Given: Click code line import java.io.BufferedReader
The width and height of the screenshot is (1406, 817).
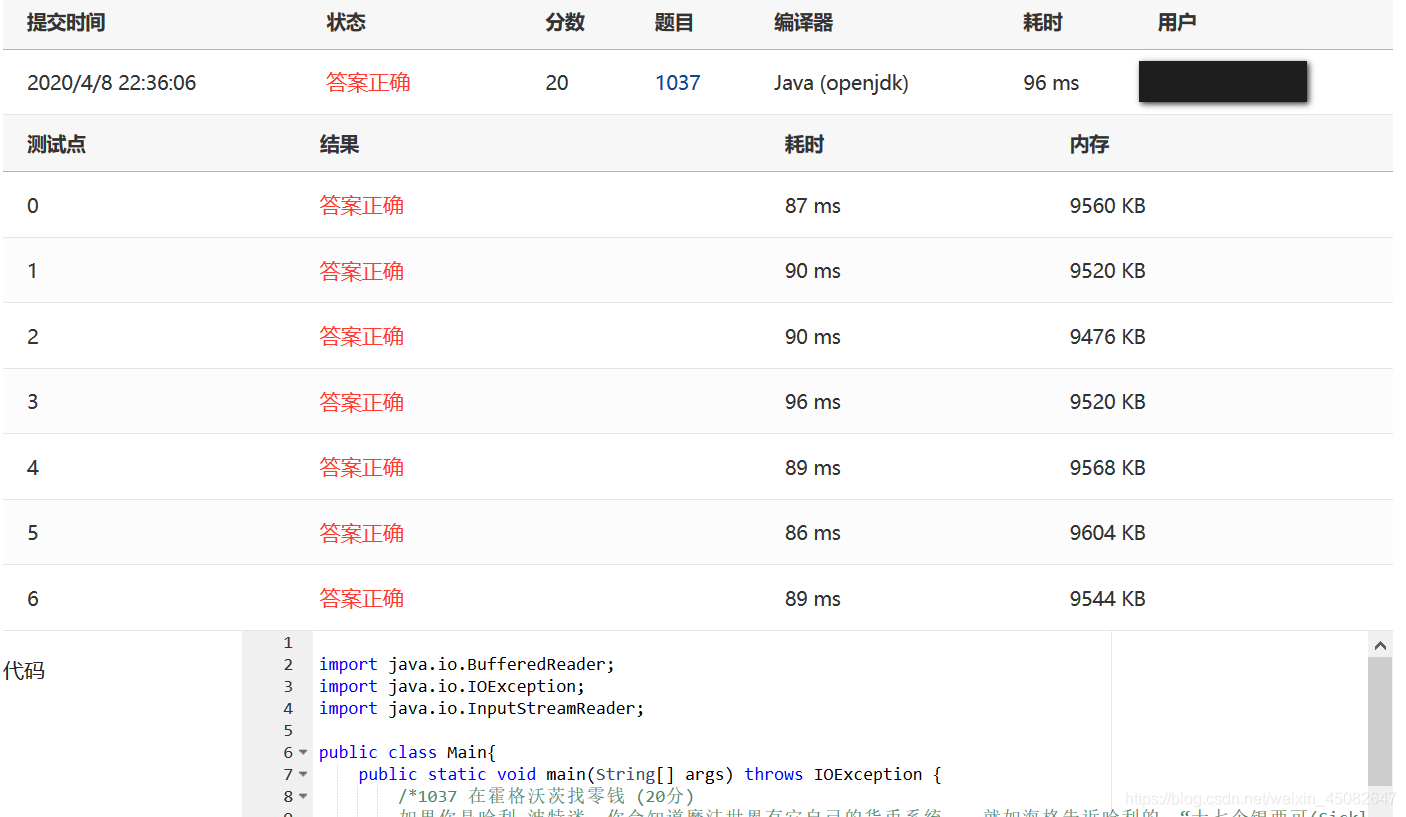Looking at the screenshot, I should click(467, 664).
